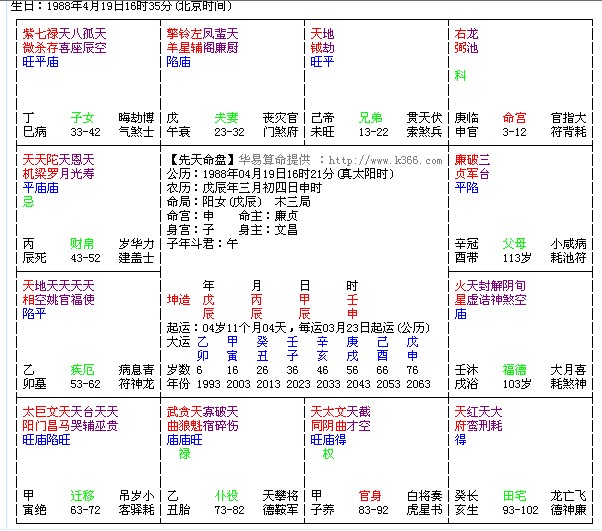This screenshot has width=602, height=531.
Task: Select the 农历：戊辰年三月初四日申时 line
Action: pos(244,188)
